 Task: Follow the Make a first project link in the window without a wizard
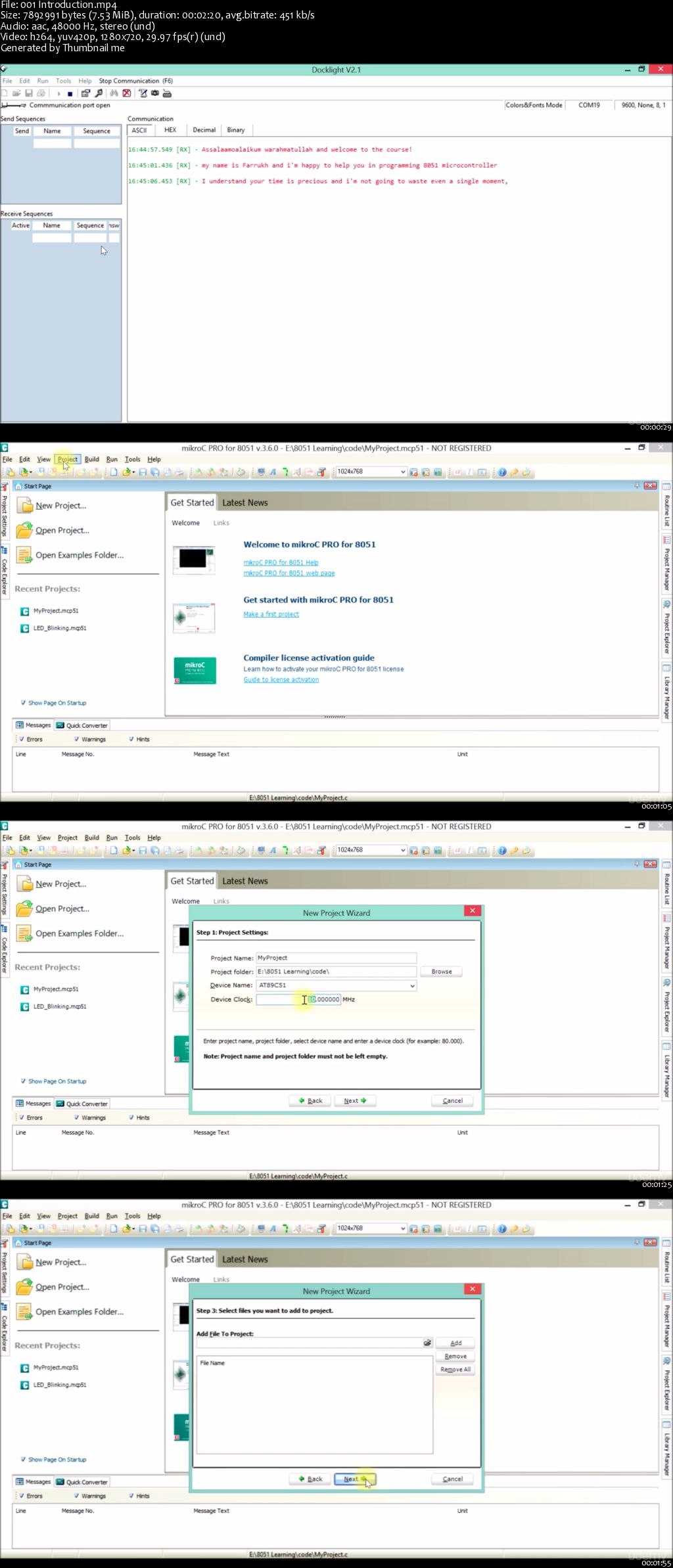click(x=271, y=614)
